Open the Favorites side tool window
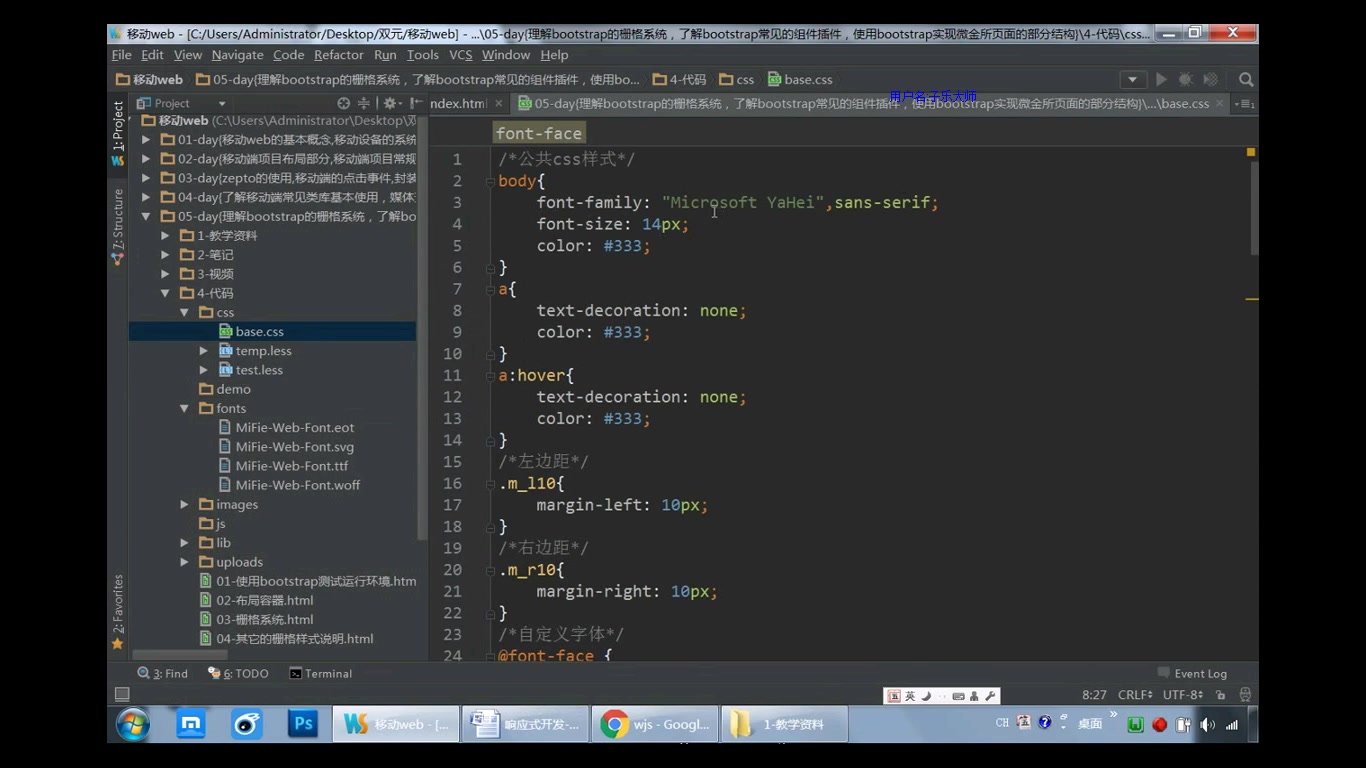The width and height of the screenshot is (1366, 768). click(118, 610)
